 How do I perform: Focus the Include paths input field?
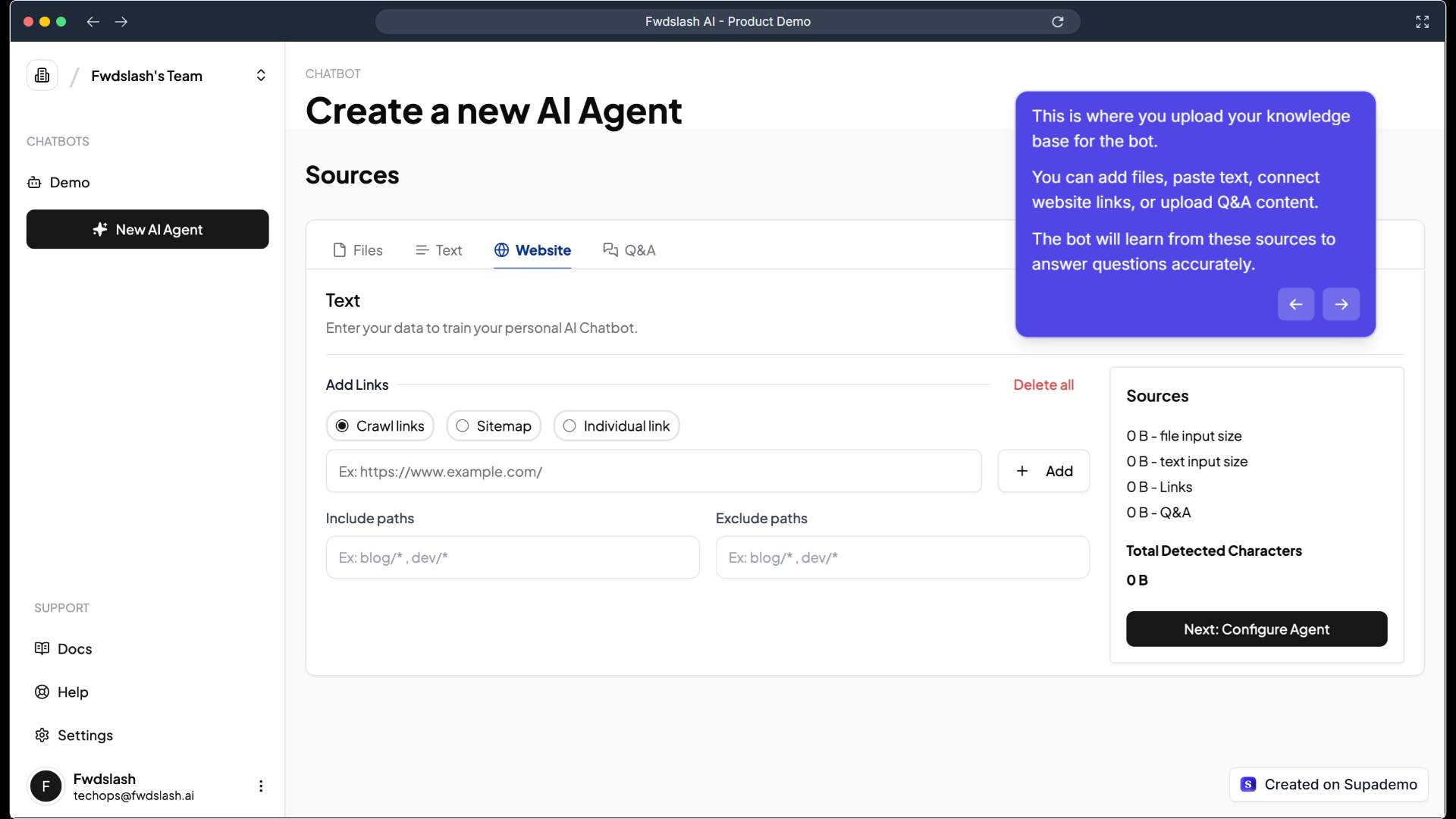tap(512, 557)
